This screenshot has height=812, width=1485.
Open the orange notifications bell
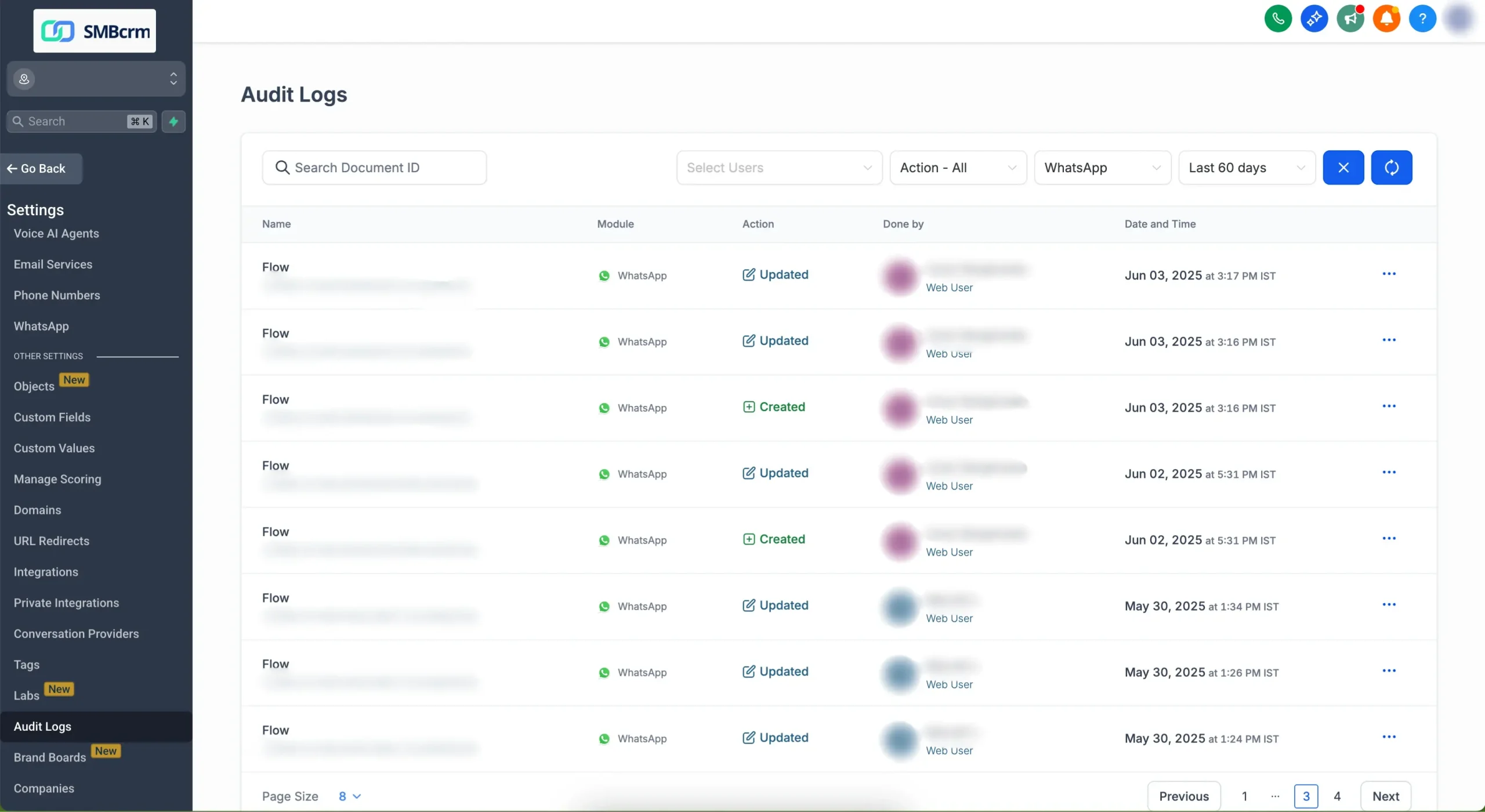(x=1386, y=19)
